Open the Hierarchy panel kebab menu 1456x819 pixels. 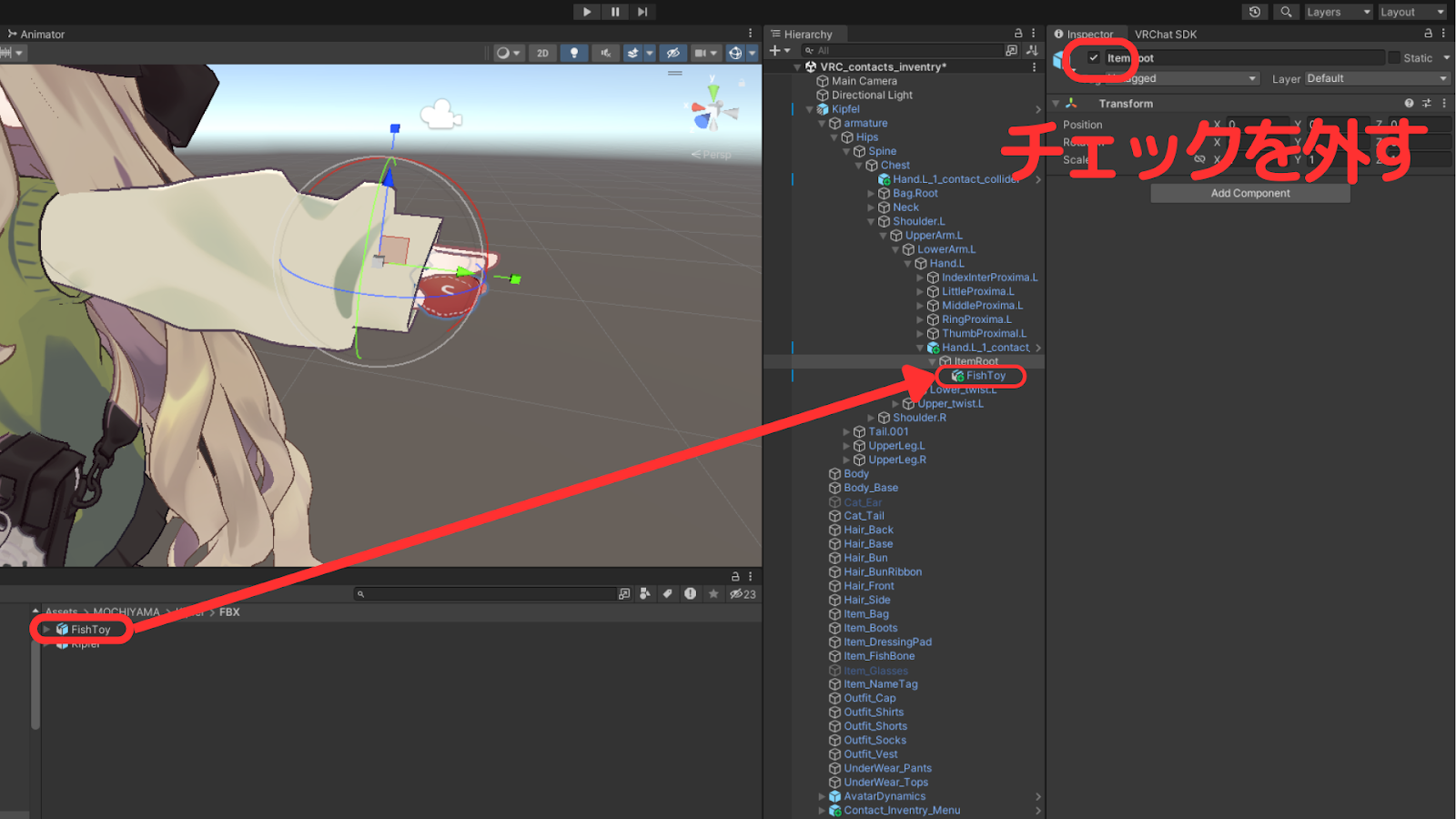coord(1034,34)
